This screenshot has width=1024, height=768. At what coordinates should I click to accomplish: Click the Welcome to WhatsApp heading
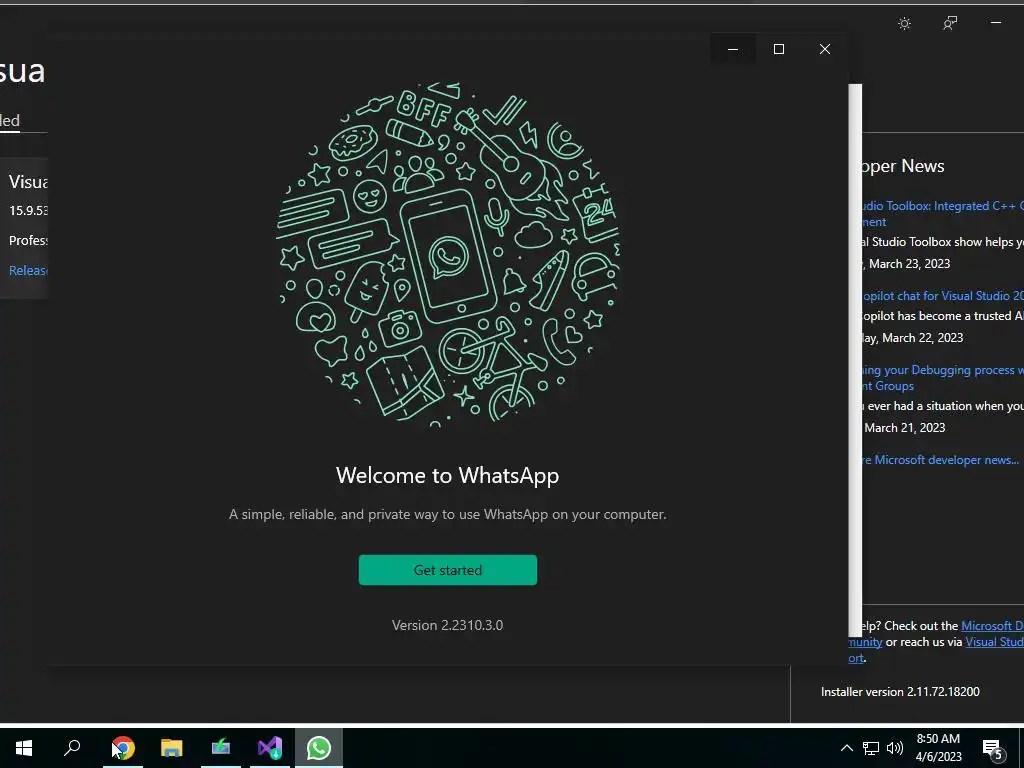click(x=447, y=475)
